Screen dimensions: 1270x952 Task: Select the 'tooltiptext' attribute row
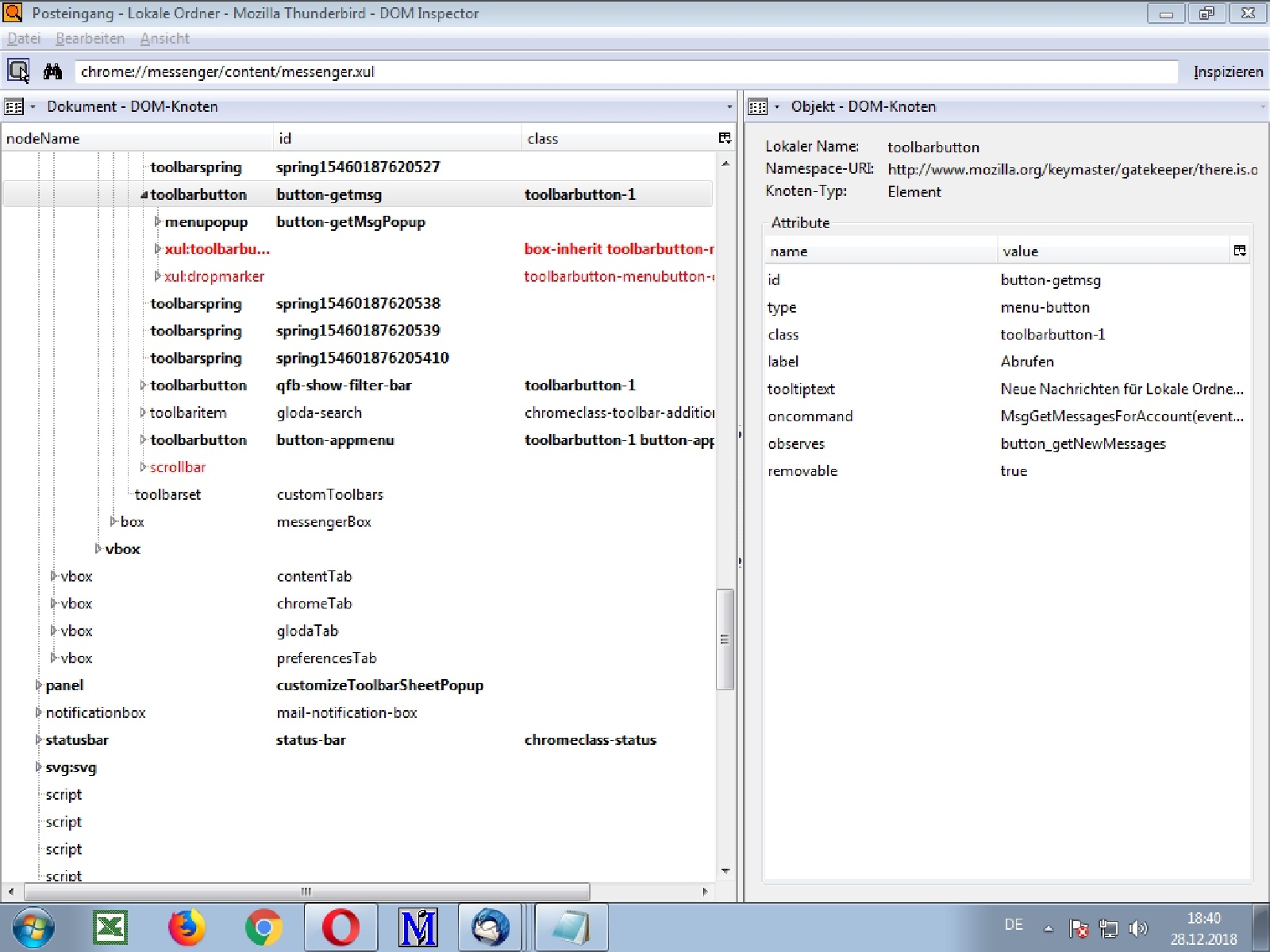[x=1006, y=389]
